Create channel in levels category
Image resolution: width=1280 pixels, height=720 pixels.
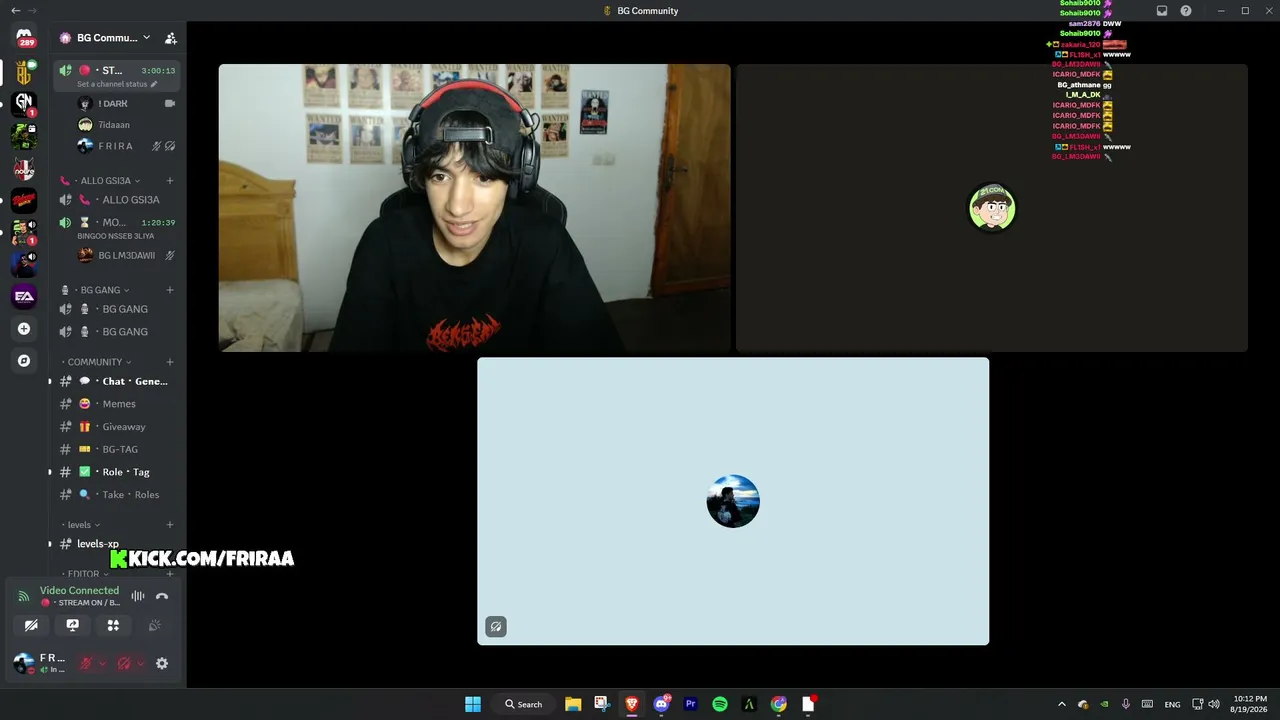coord(170,525)
